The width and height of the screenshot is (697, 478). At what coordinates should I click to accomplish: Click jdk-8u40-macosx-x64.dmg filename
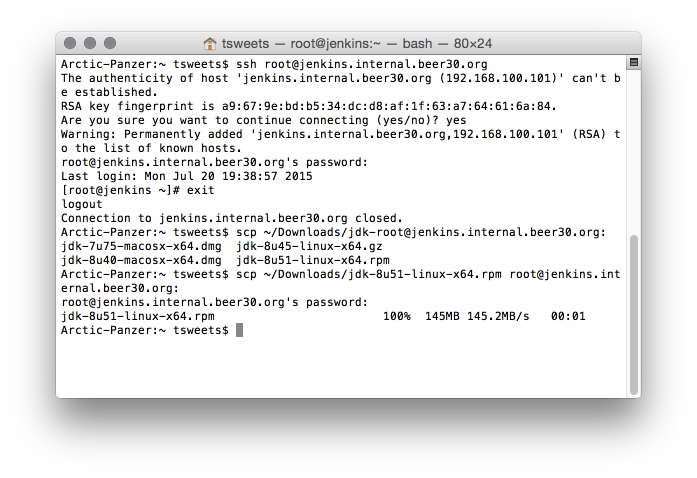(141, 260)
